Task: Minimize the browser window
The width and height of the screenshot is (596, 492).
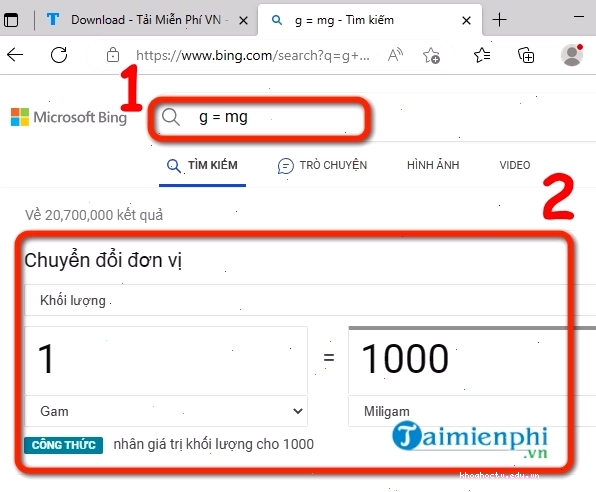Action: coord(579,17)
